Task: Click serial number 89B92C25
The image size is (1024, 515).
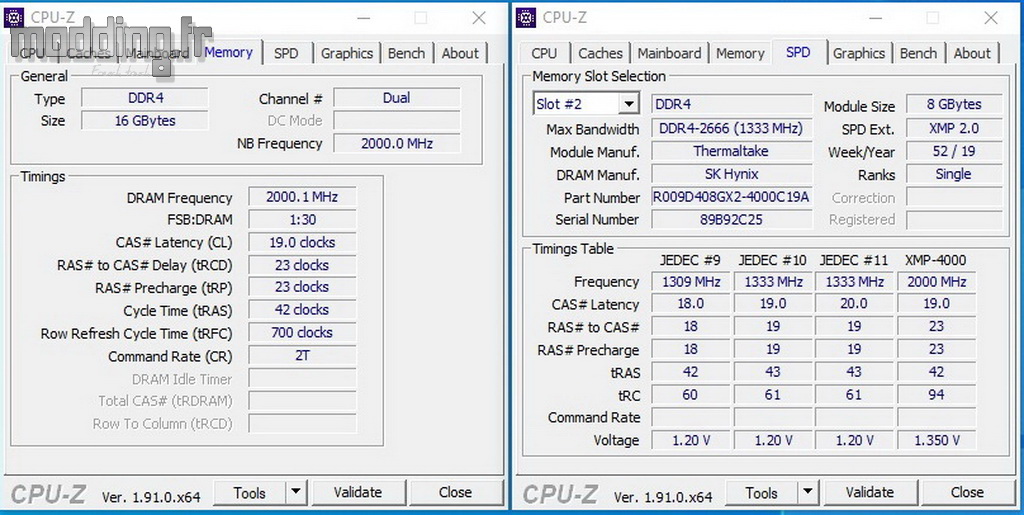Action: [x=731, y=219]
